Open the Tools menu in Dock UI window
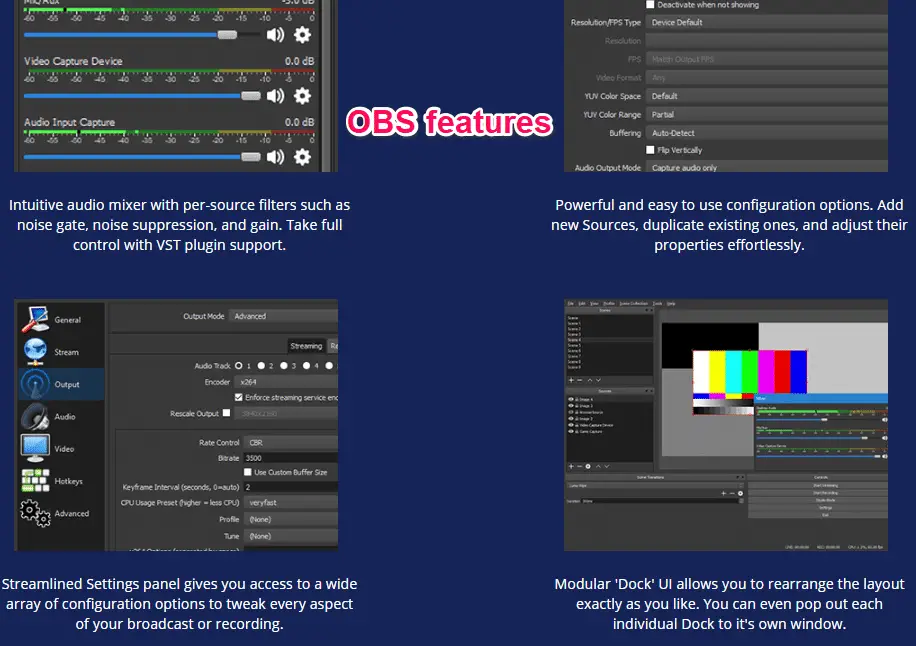This screenshot has width=916, height=646. (657, 304)
